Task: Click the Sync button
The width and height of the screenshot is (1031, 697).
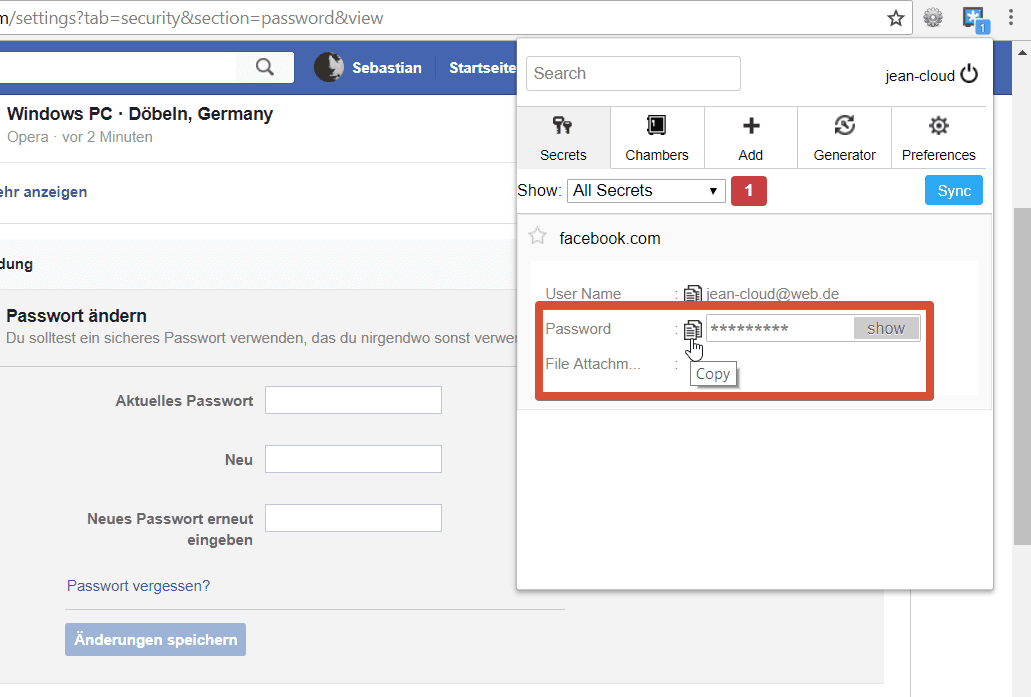Action: (953, 191)
